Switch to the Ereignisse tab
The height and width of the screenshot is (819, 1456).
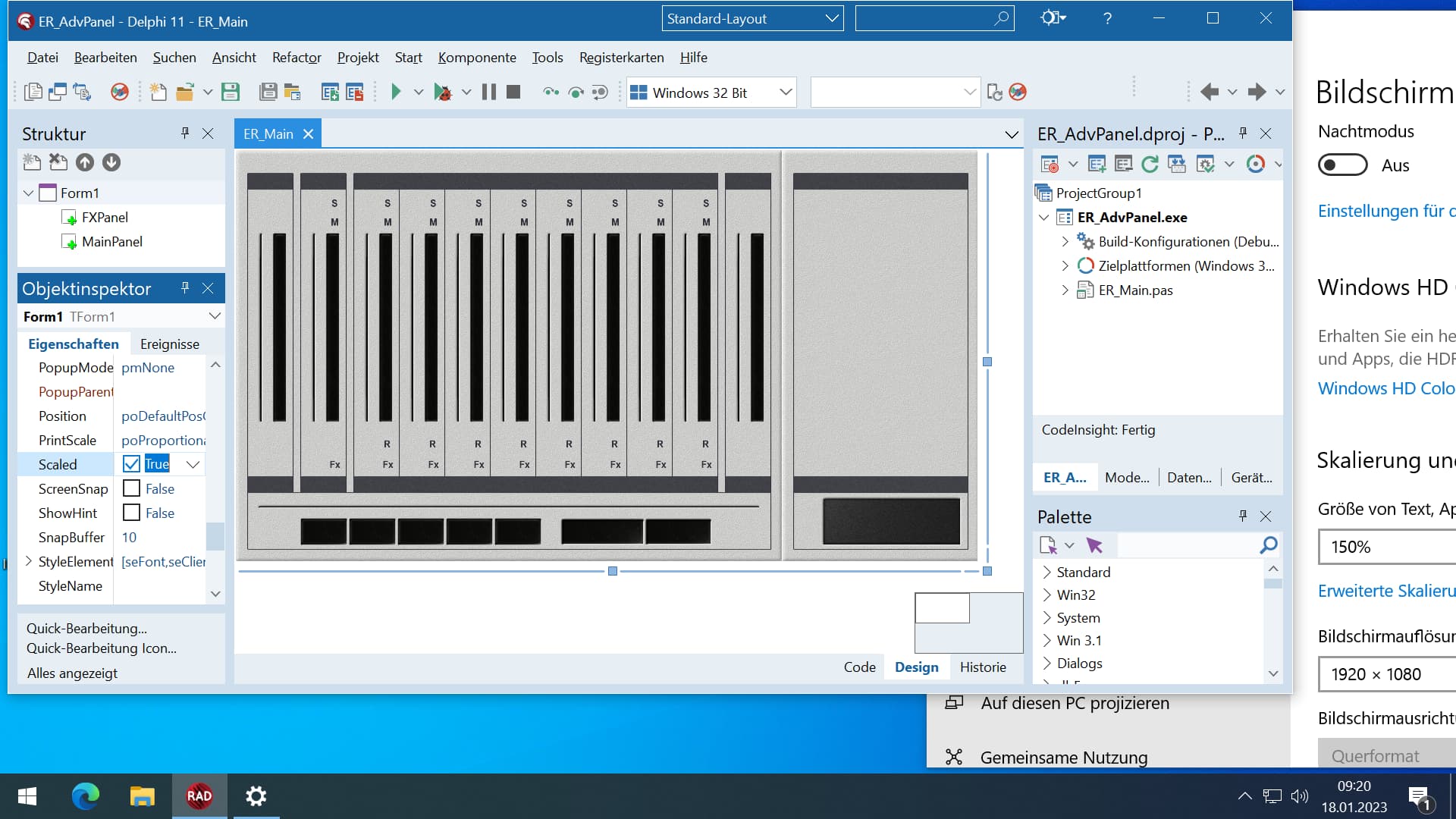pyautogui.click(x=170, y=344)
